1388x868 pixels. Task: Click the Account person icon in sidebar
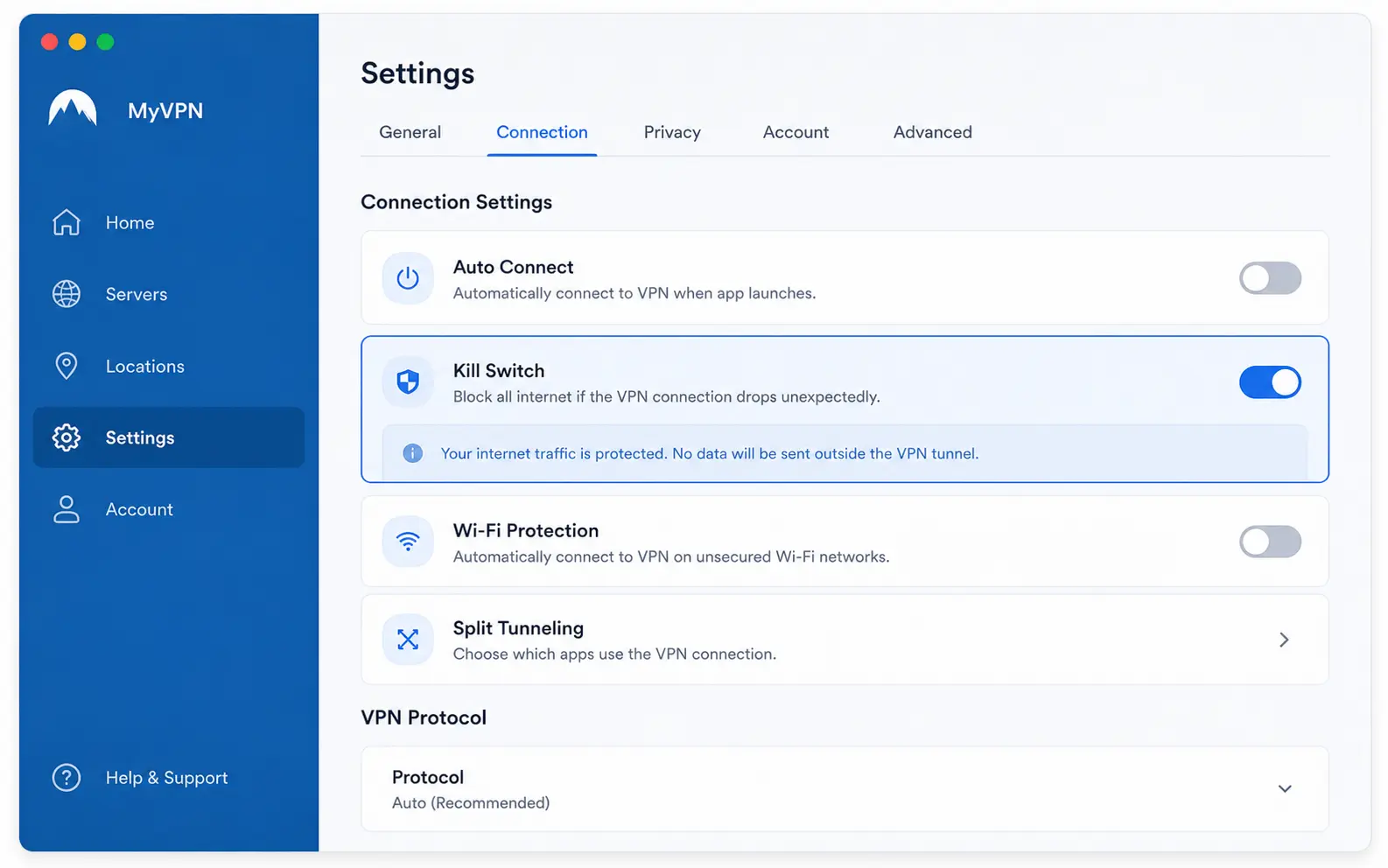(x=67, y=509)
